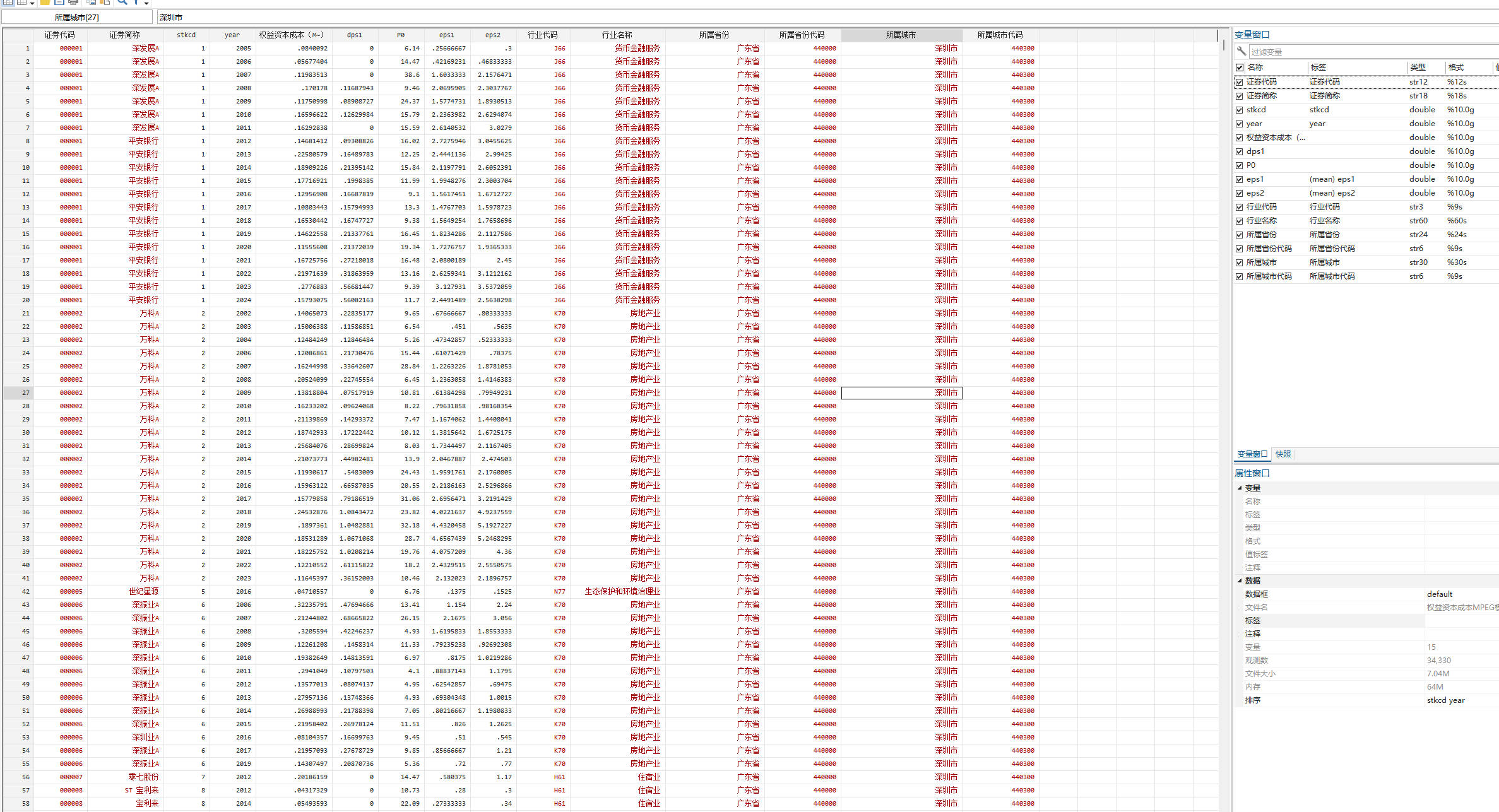Uncheck the stkcd variable checkbox
Screen dimensions: 1499x812
pyautogui.click(x=1240, y=110)
